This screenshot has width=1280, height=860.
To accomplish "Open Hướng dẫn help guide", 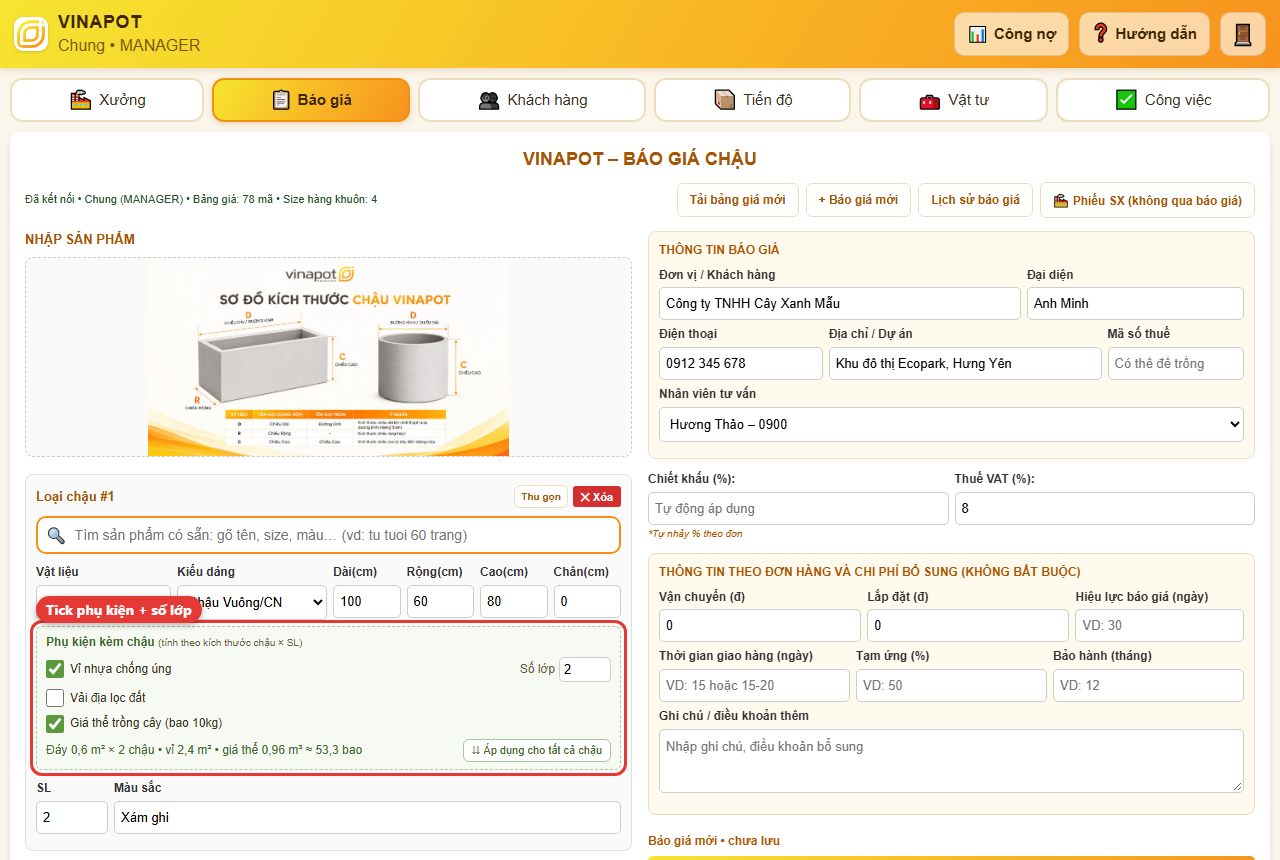I will pos(1144,34).
